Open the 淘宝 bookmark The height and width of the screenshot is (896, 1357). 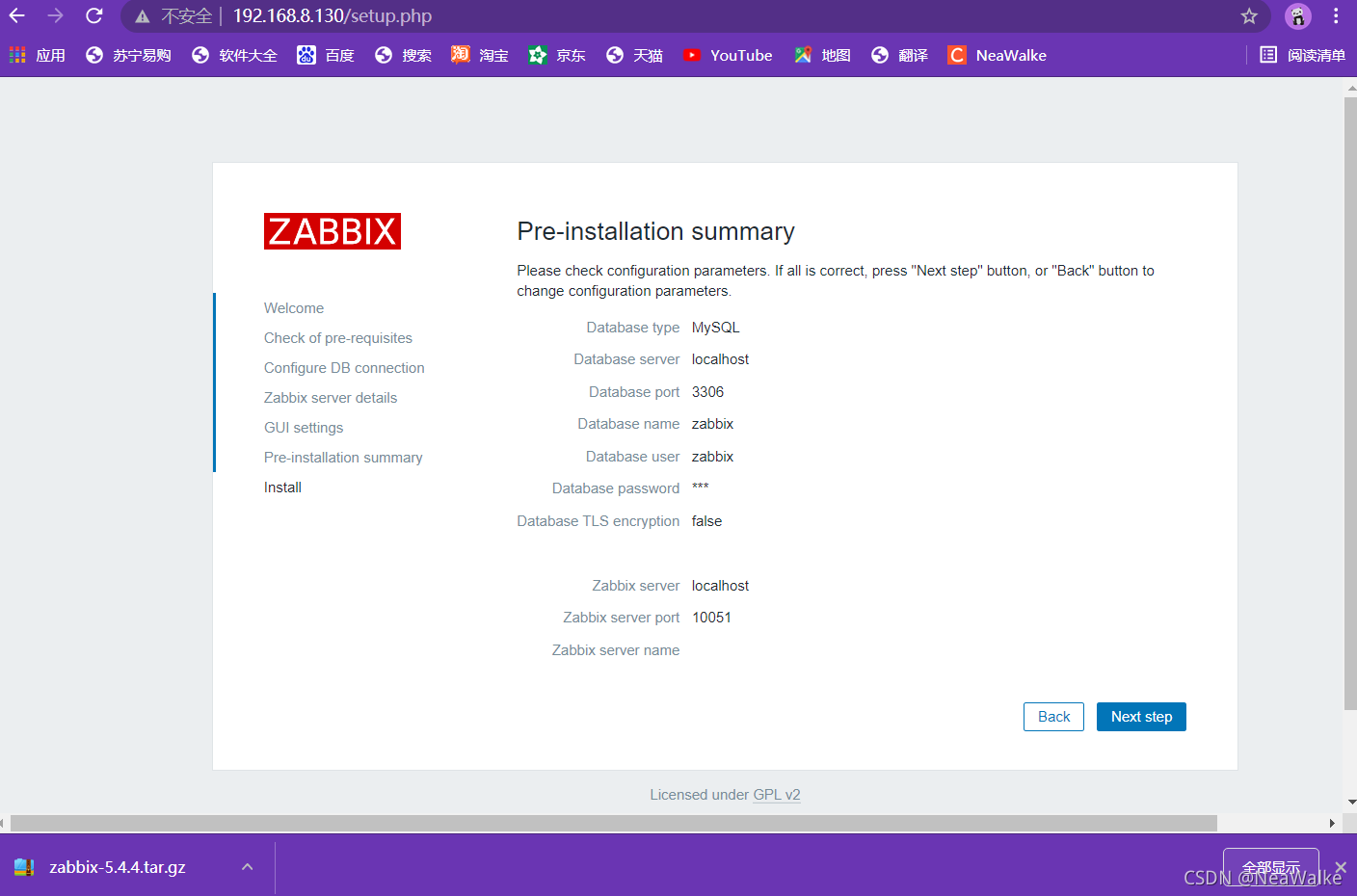[x=480, y=55]
